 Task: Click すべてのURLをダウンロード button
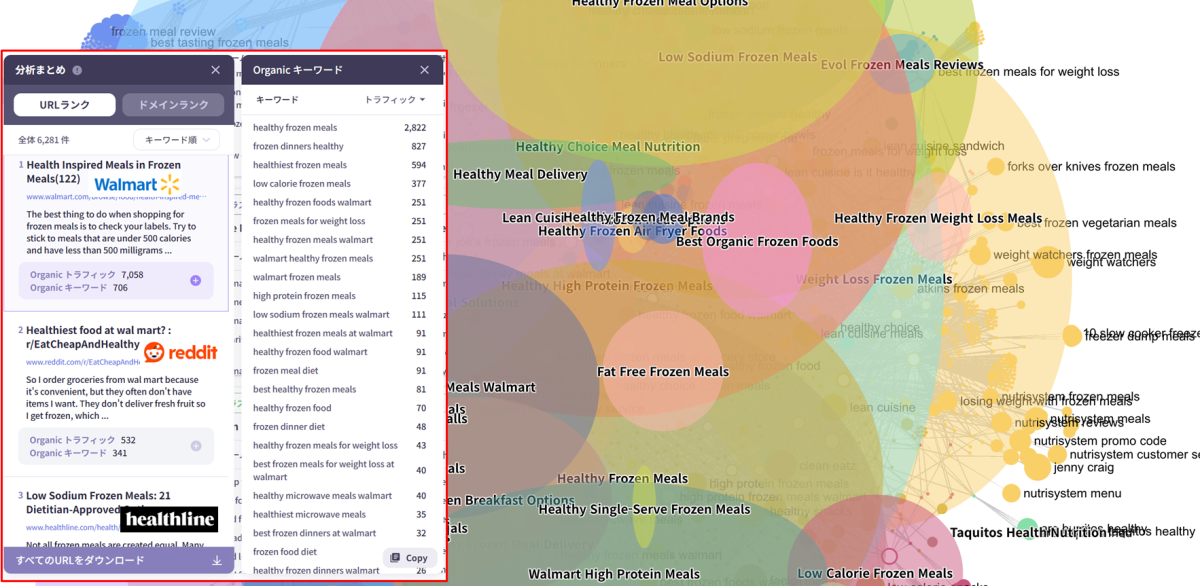click(119, 561)
